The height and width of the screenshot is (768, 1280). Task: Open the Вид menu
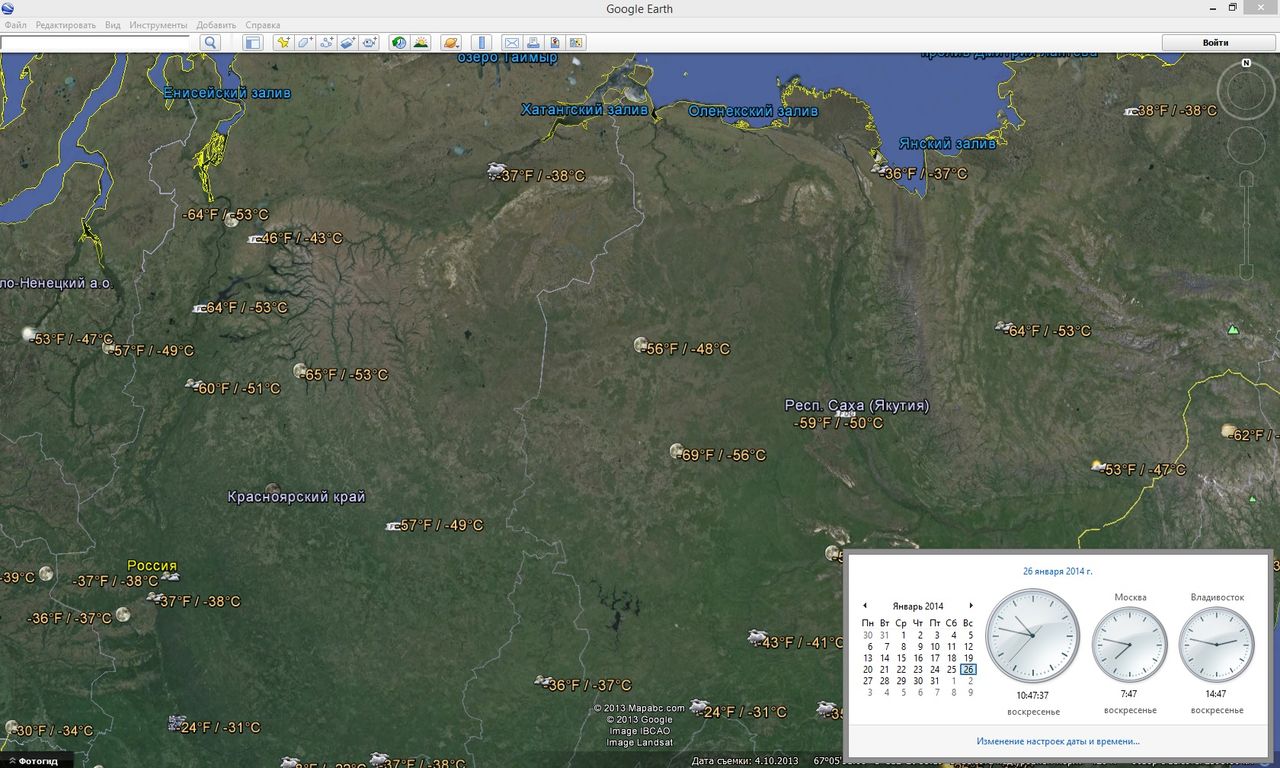[x=113, y=25]
